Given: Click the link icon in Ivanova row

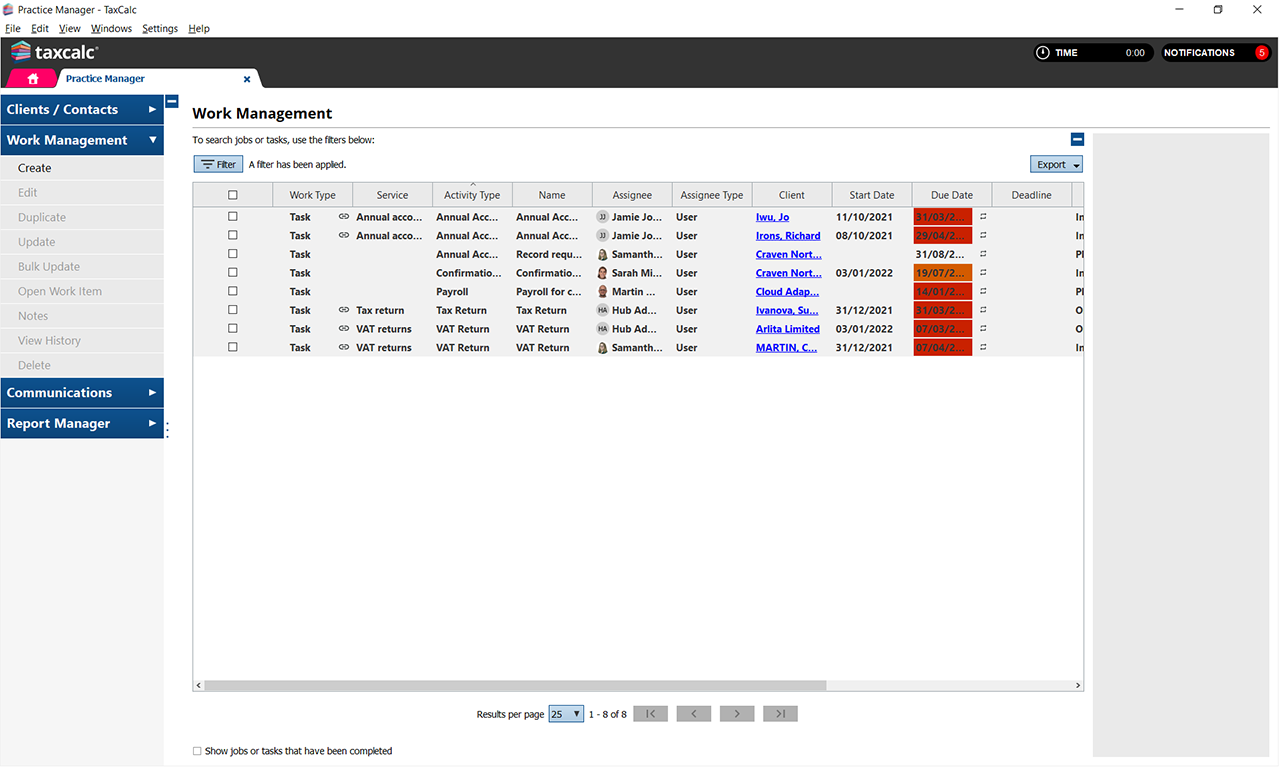Looking at the screenshot, I should [x=344, y=311].
